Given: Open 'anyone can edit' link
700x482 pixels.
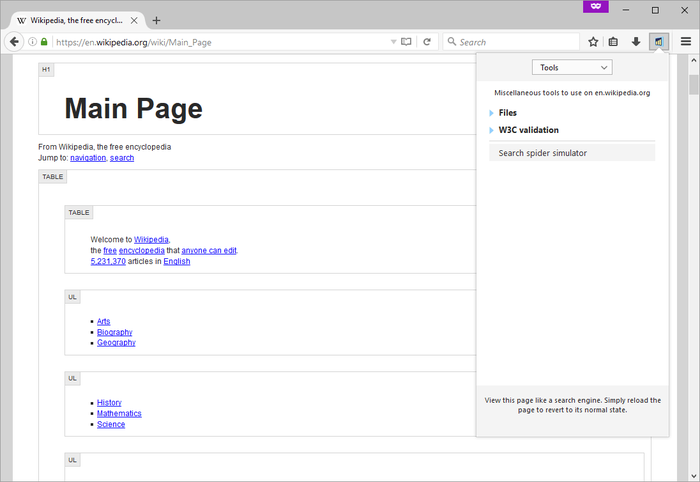Looking at the screenshot, I should tap(209, 250).
